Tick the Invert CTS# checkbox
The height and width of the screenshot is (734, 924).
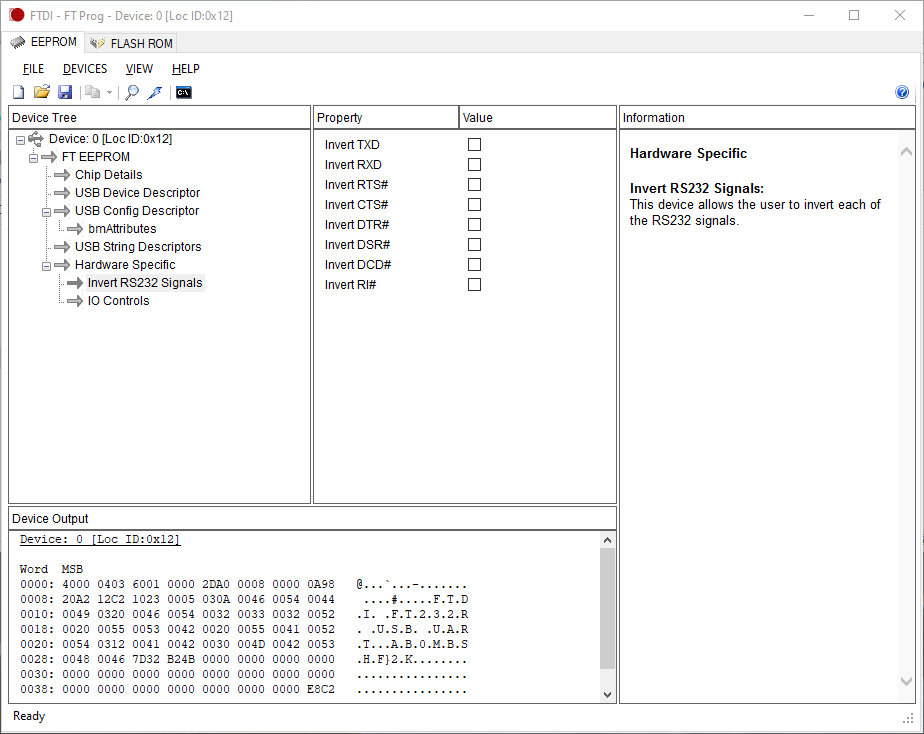[x=474, y=204]
